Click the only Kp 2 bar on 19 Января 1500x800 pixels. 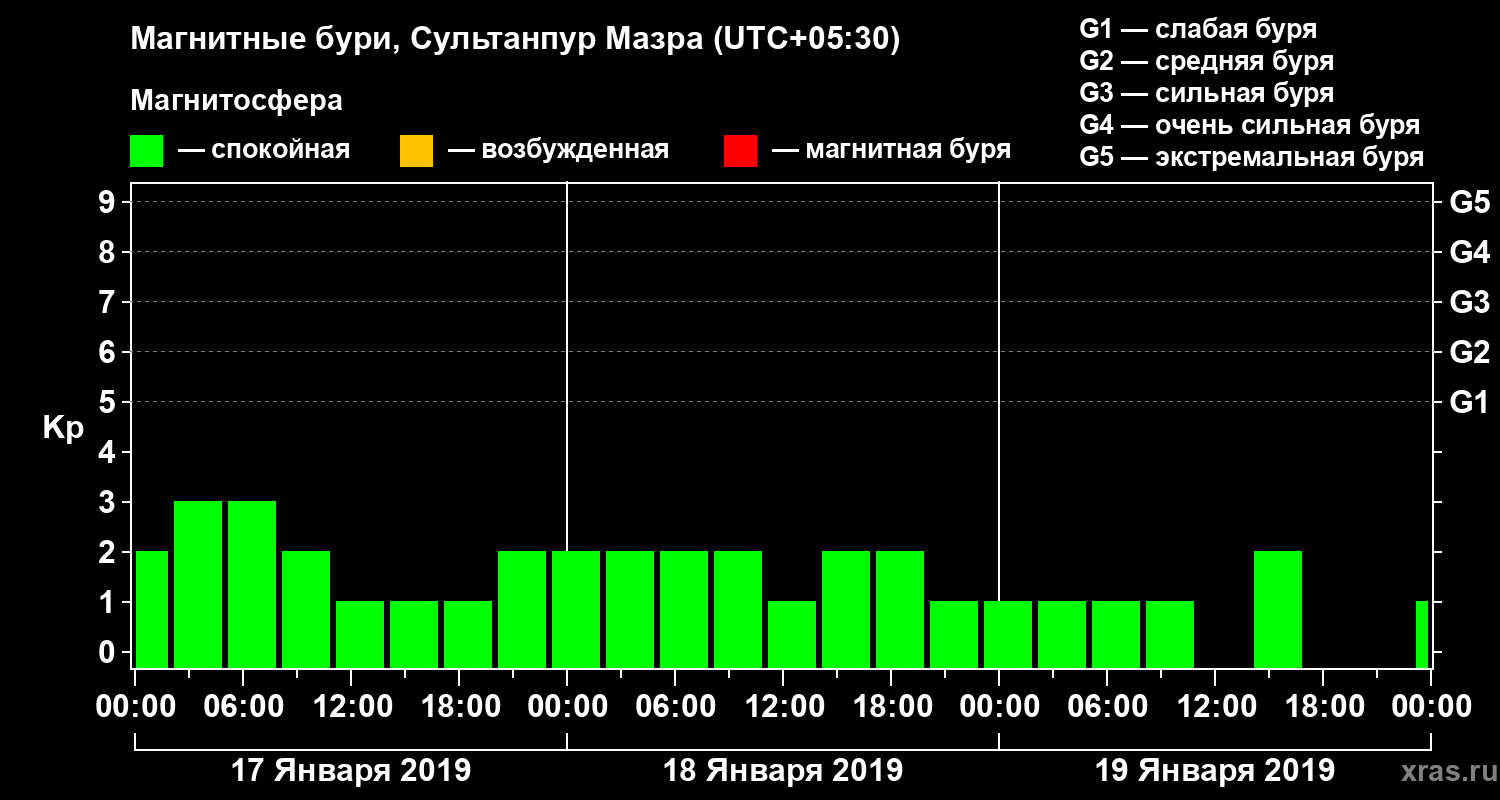pos(1278,609)
